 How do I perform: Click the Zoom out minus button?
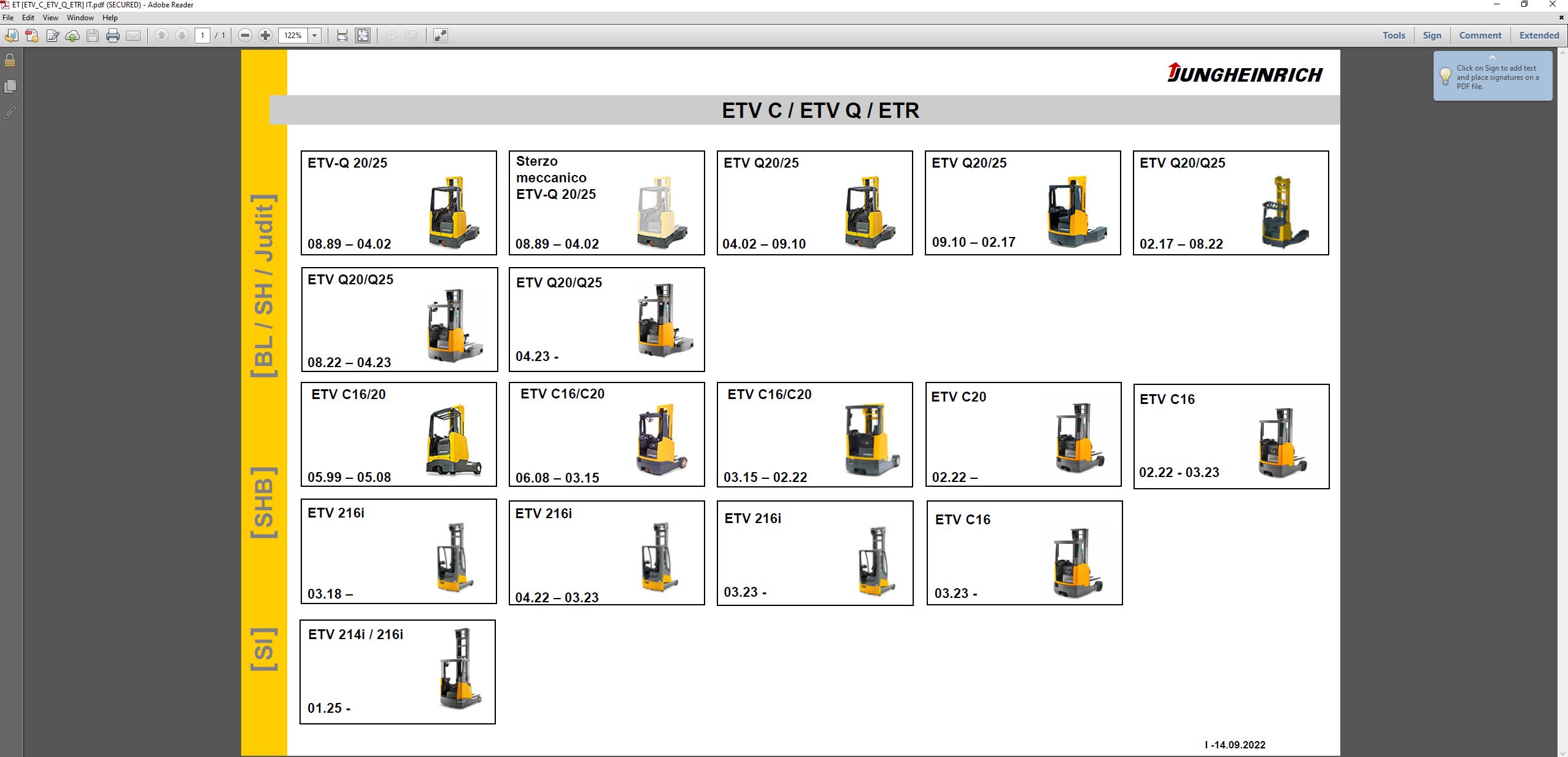click(245, 36)
